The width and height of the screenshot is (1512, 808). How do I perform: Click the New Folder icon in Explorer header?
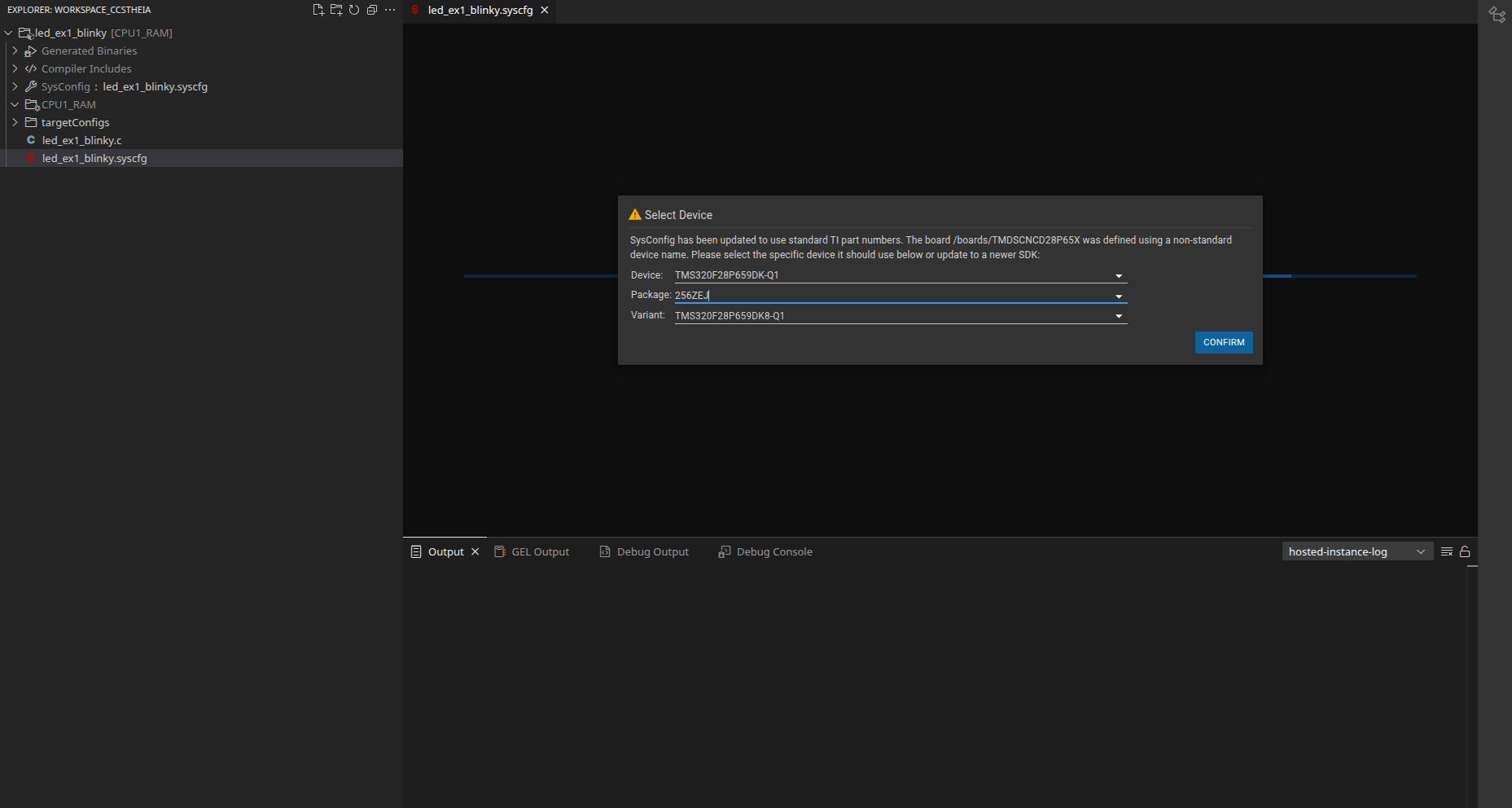(336, 10)
